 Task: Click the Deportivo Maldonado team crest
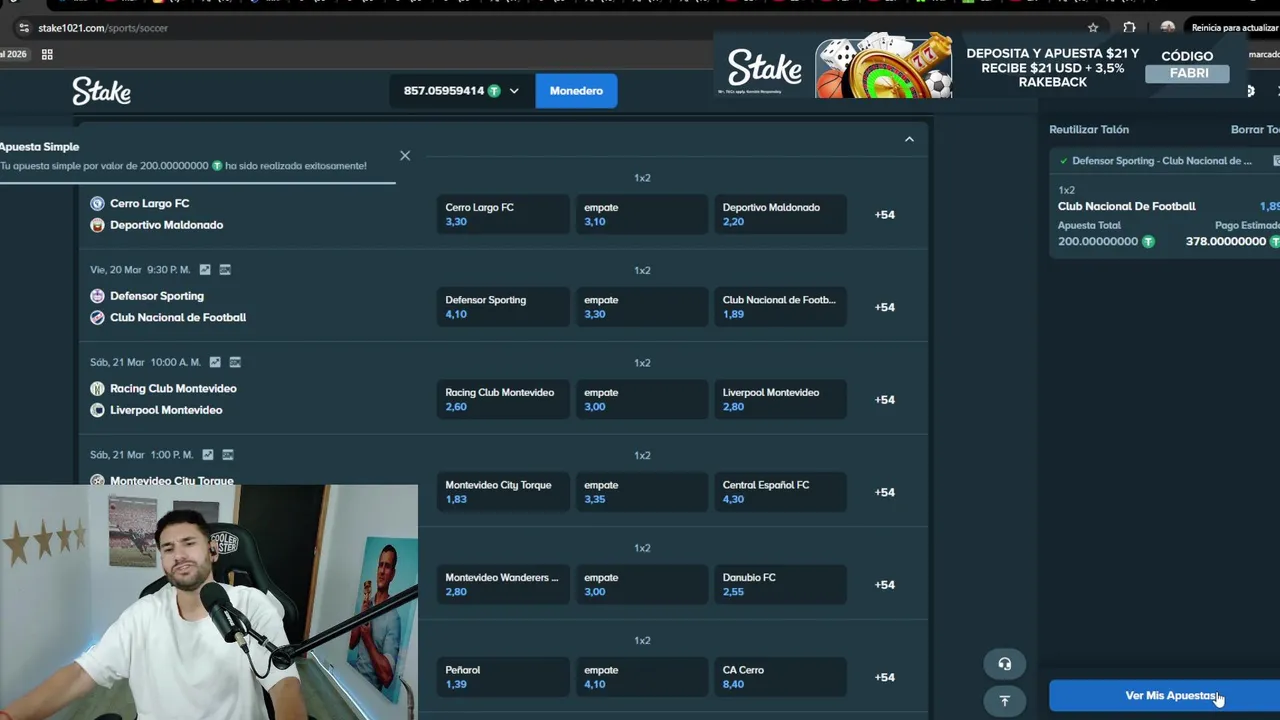click(97, 225)
